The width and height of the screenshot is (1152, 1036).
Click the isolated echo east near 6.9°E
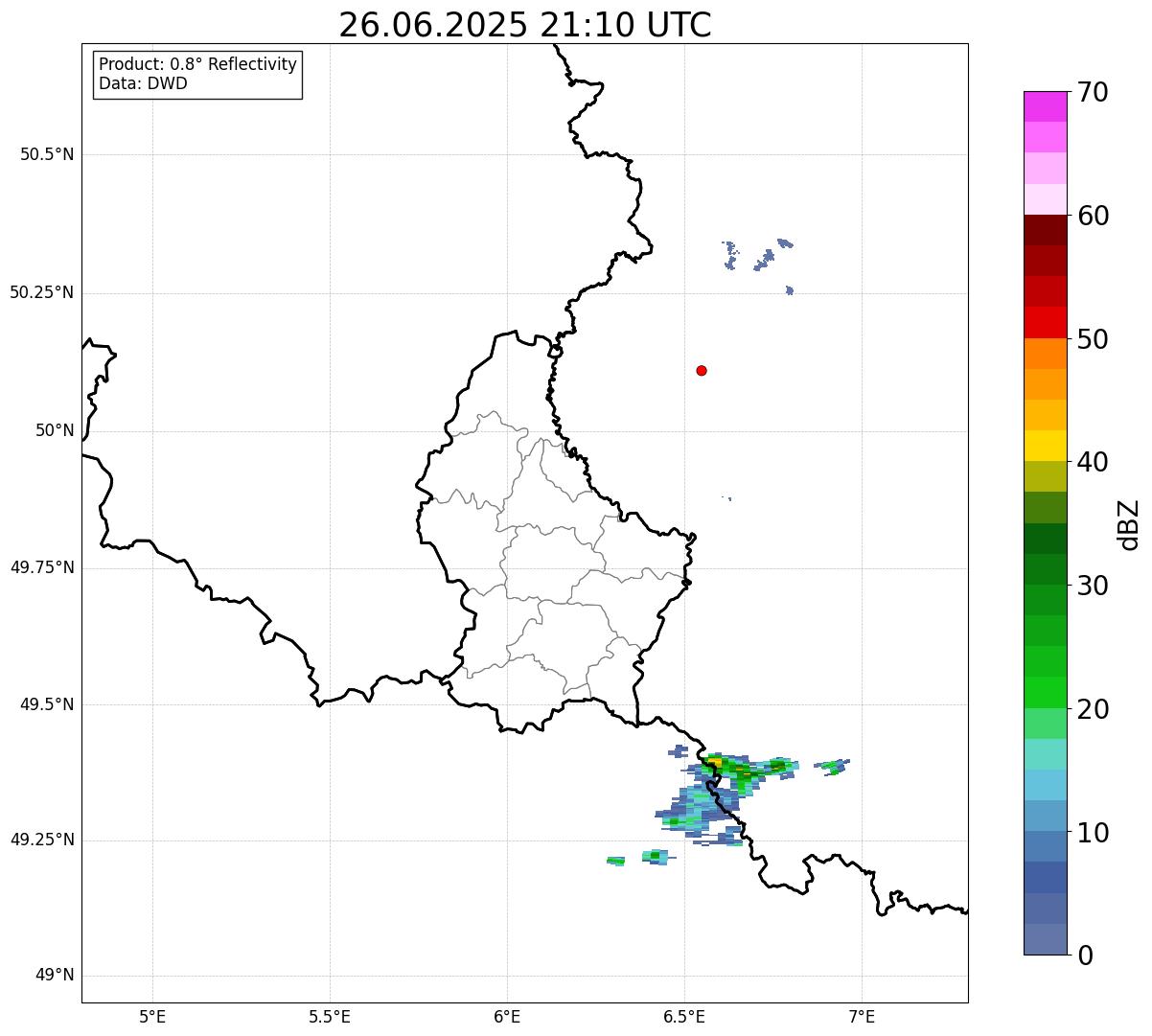point(834,766)
